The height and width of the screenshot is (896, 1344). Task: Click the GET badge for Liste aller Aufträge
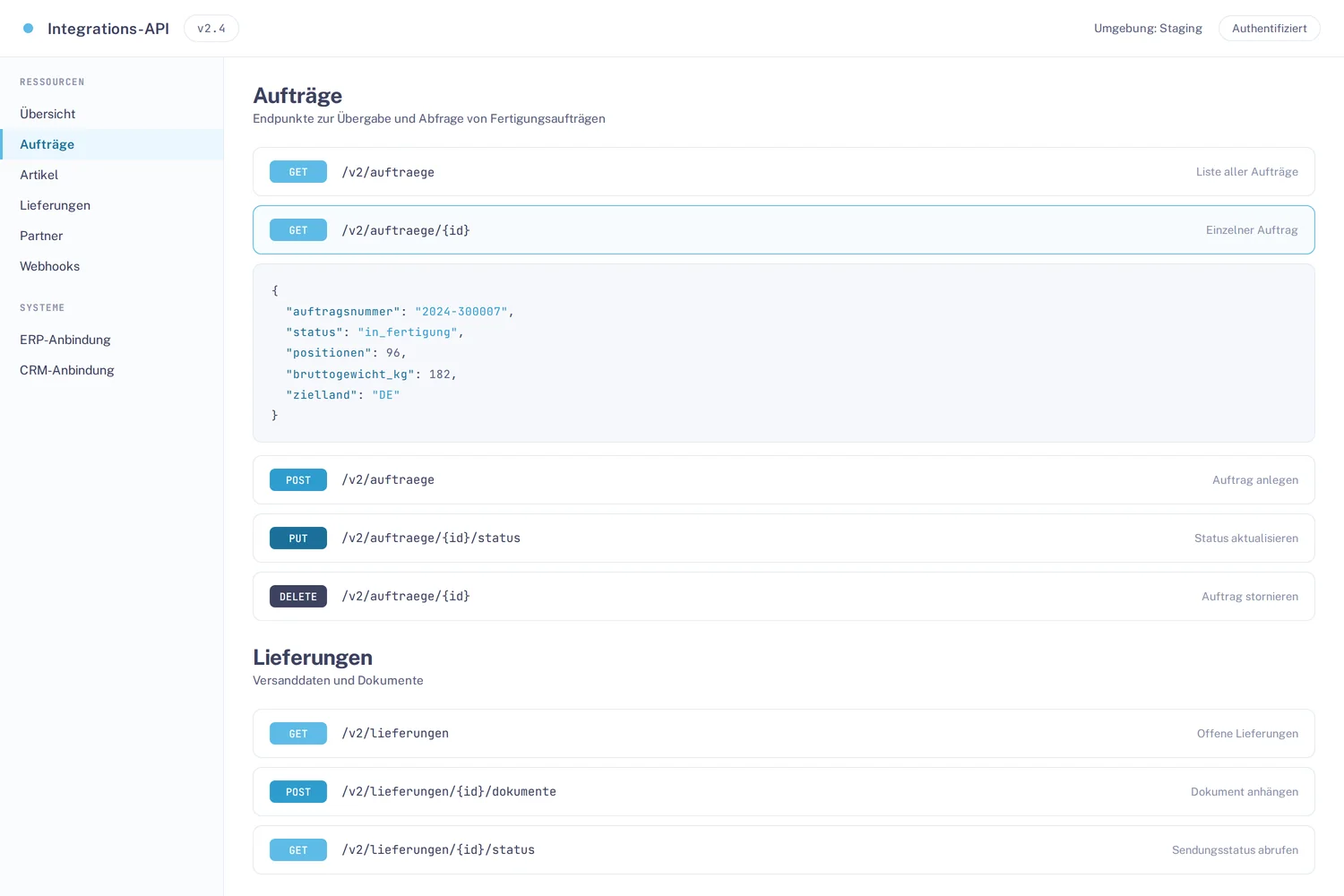pyautogui.click(x=298, y=172)
